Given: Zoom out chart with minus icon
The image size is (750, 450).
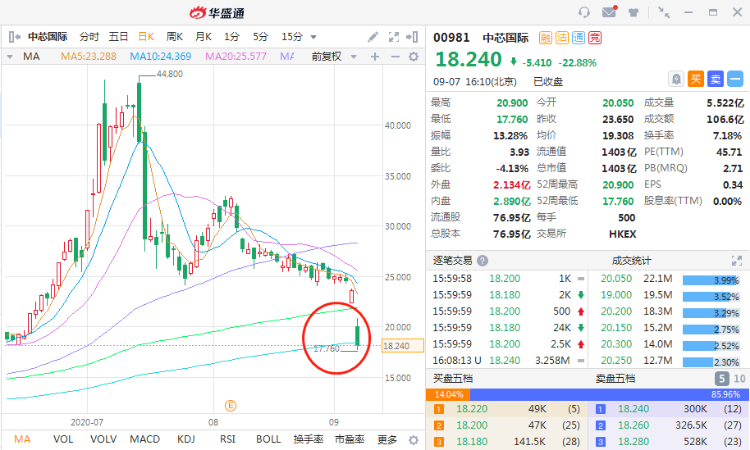Looking at the screenshot, I should click(395, 57).
